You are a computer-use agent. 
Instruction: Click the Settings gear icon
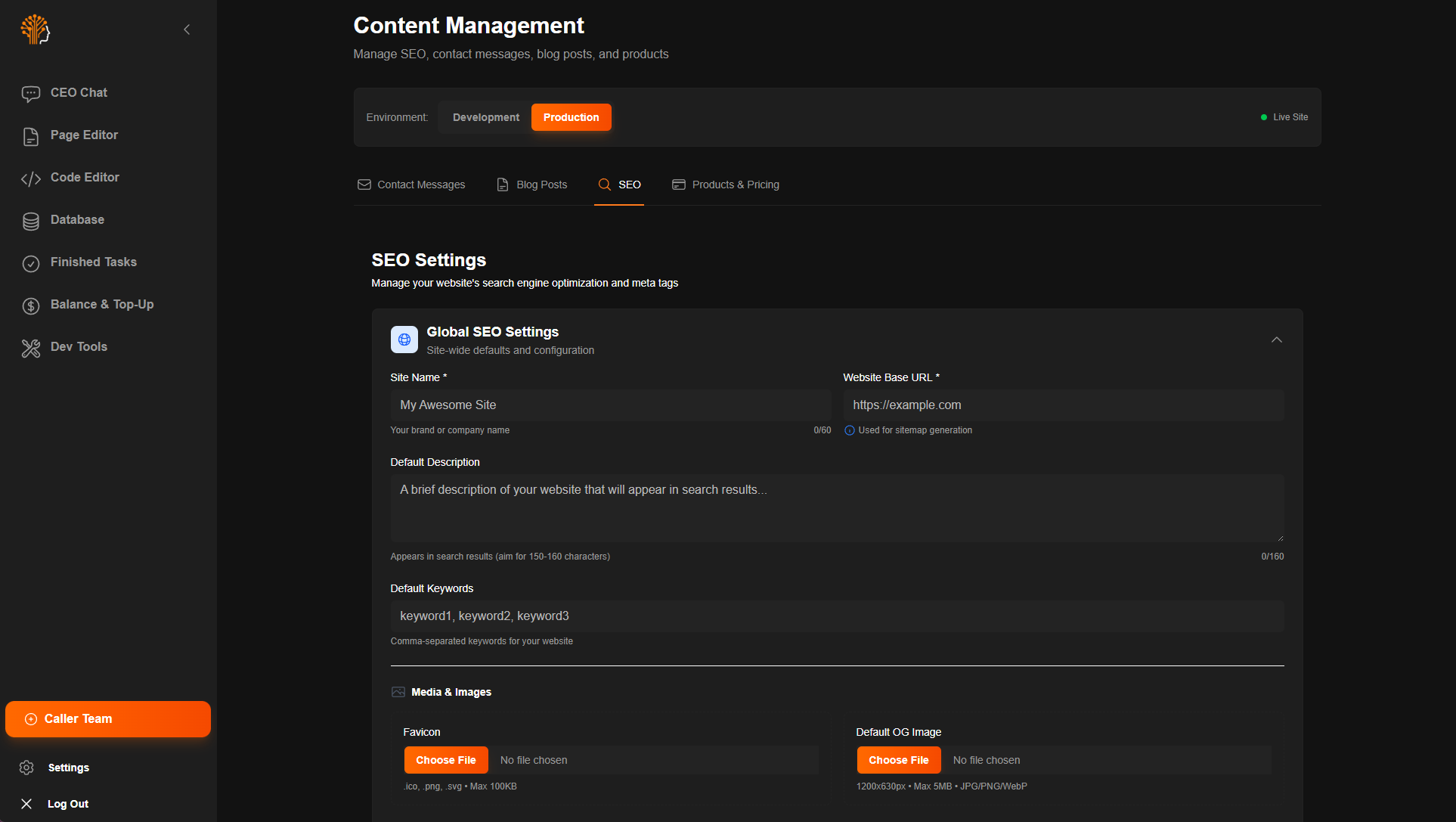tap(26, 768)
